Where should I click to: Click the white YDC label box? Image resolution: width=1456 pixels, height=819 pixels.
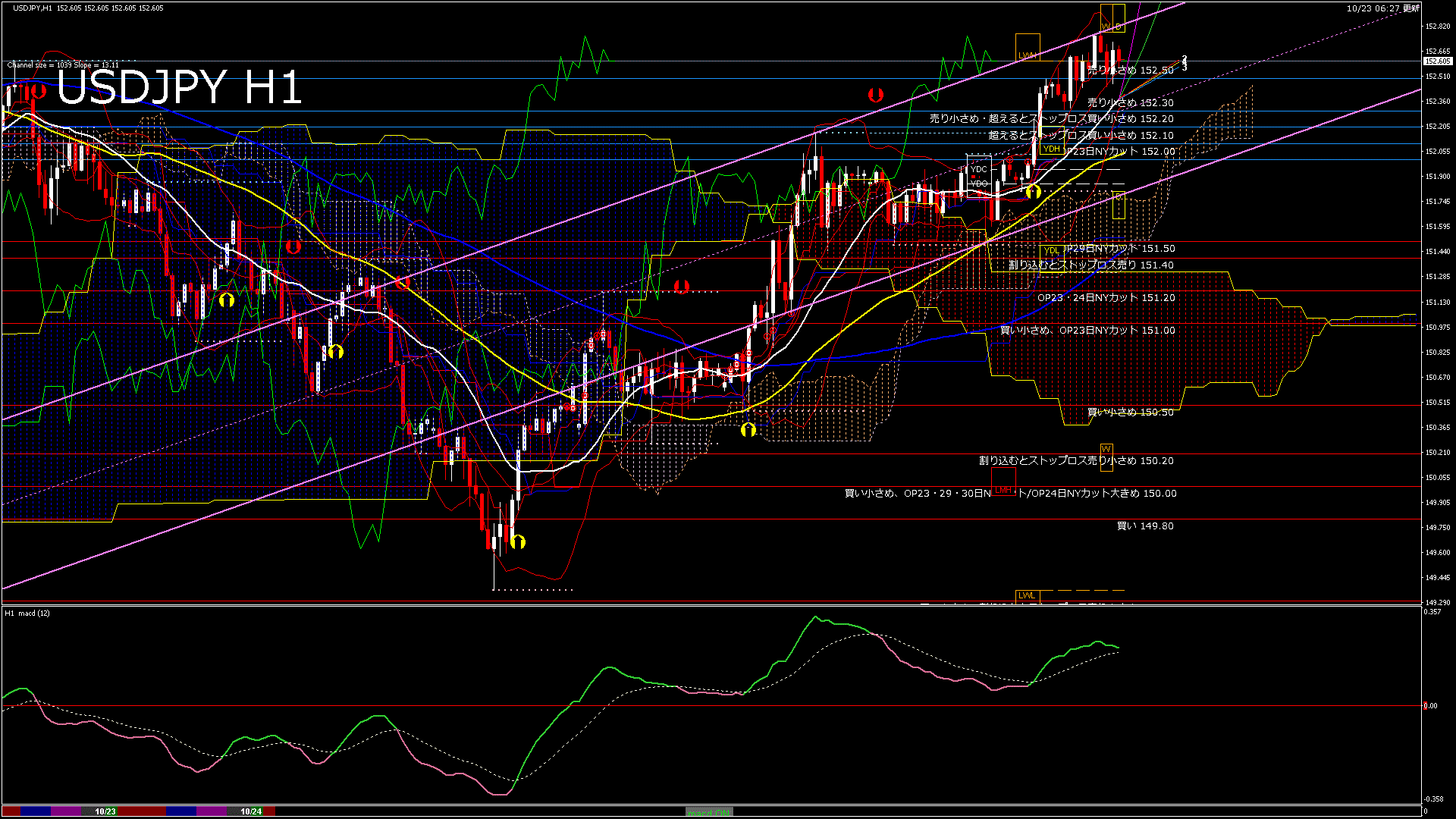click(979, 169)
